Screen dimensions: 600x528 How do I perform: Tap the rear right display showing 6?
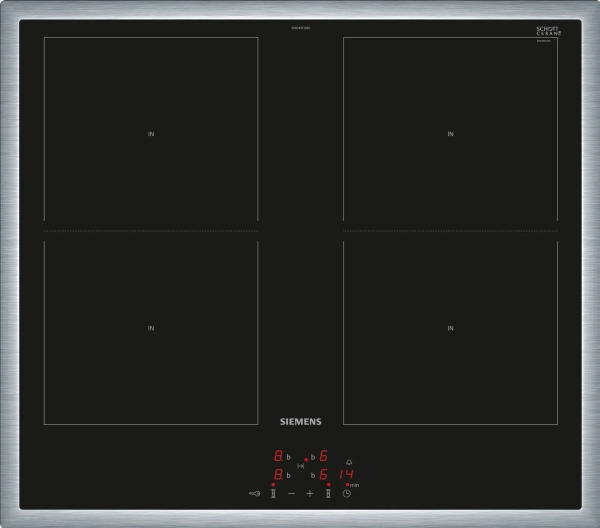[x=324, y=456]
